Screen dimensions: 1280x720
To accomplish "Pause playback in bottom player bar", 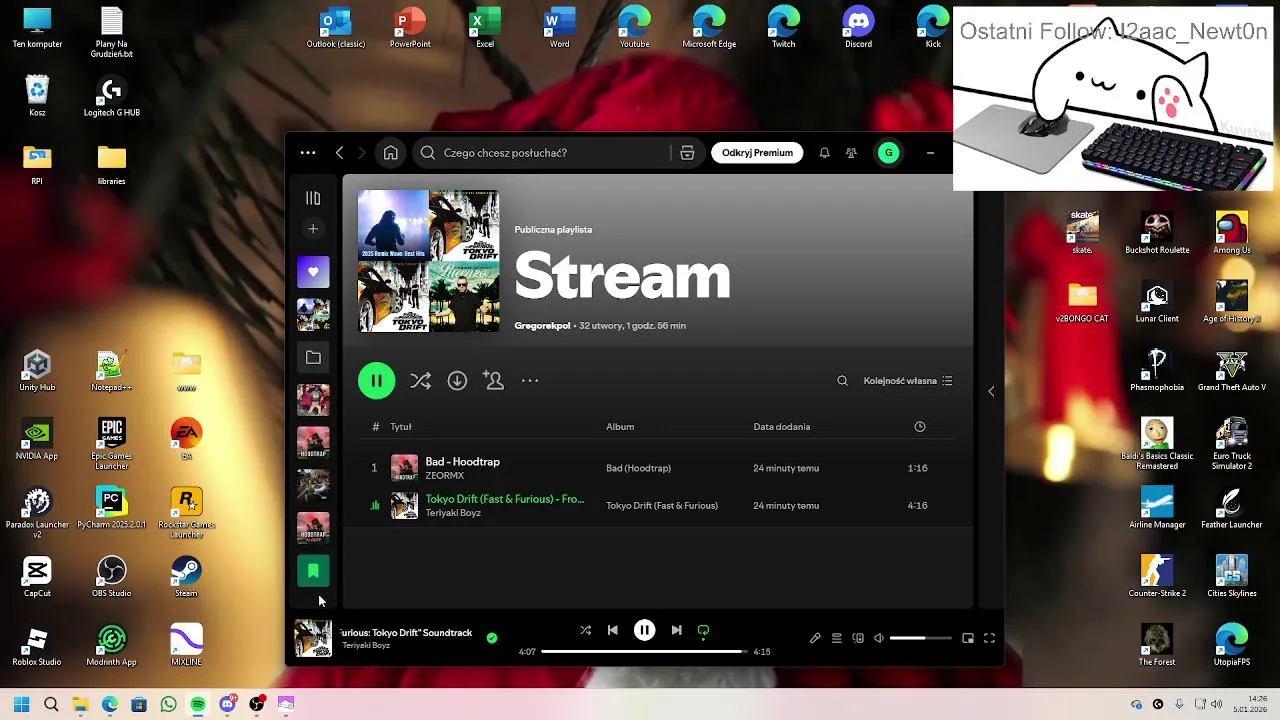I will (x=645, y=630).
